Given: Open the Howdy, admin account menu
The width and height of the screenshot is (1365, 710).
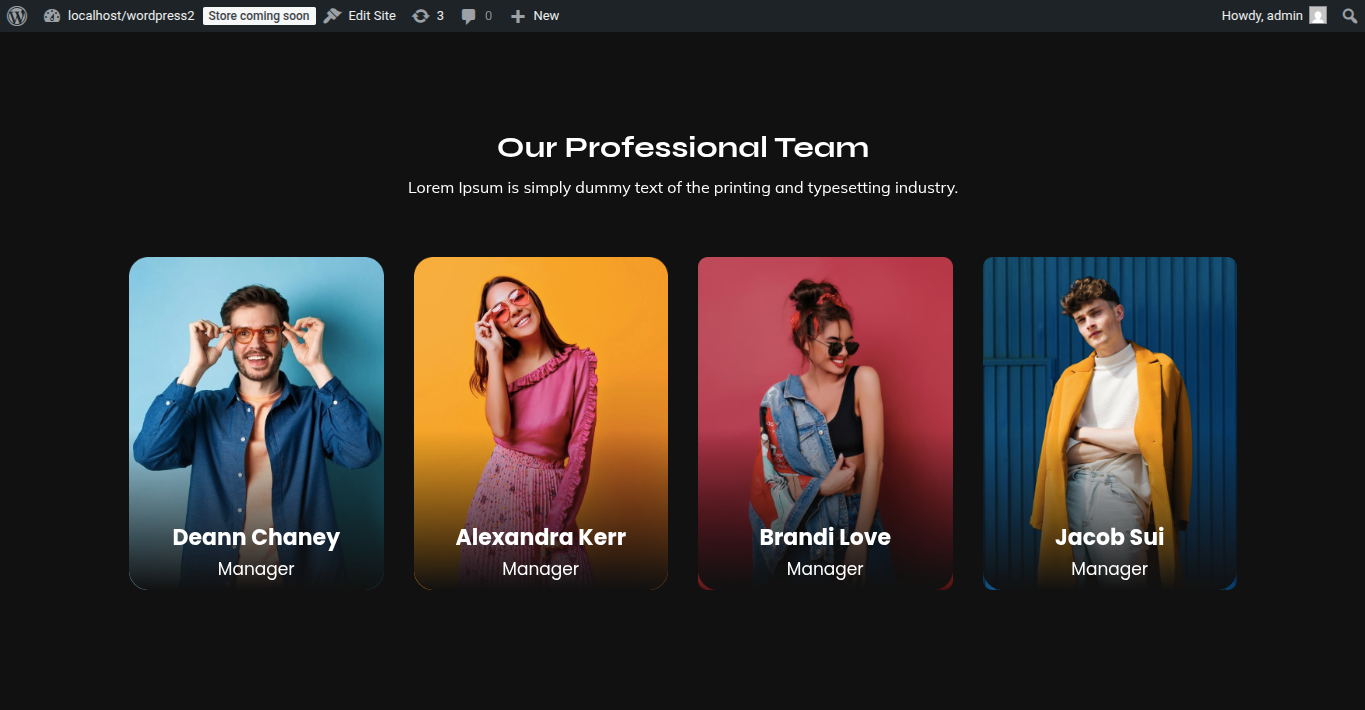Looking at the screenshot, I should (x=1262, y=16).
